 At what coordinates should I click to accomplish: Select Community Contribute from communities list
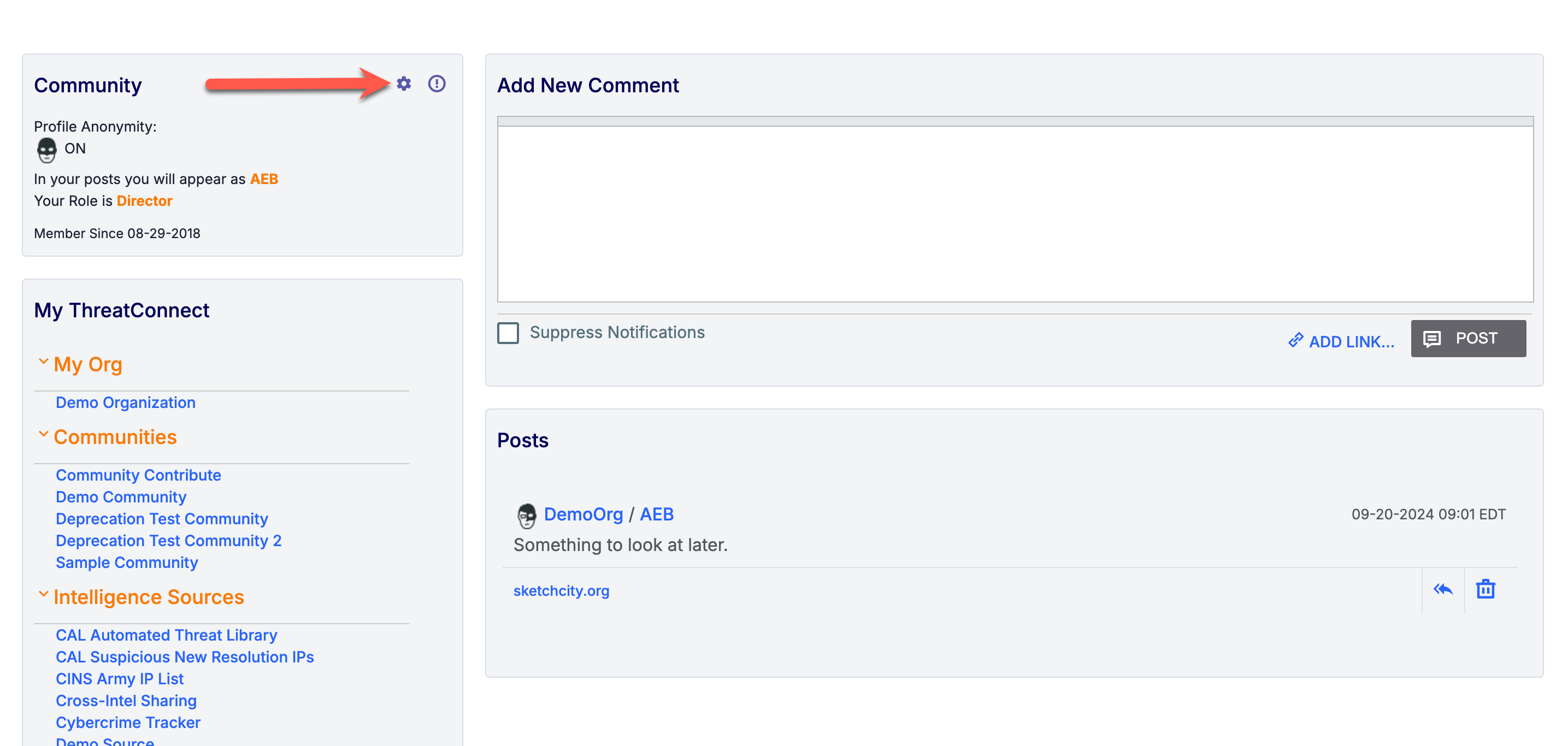pos(139,474)
